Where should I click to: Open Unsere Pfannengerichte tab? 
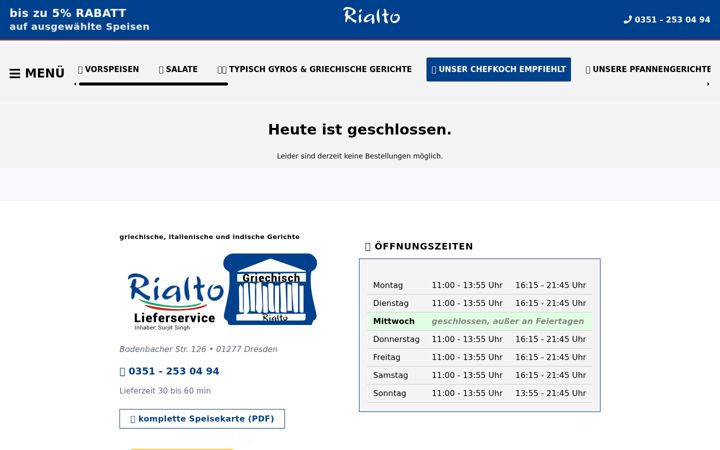[x=648, y=69]
